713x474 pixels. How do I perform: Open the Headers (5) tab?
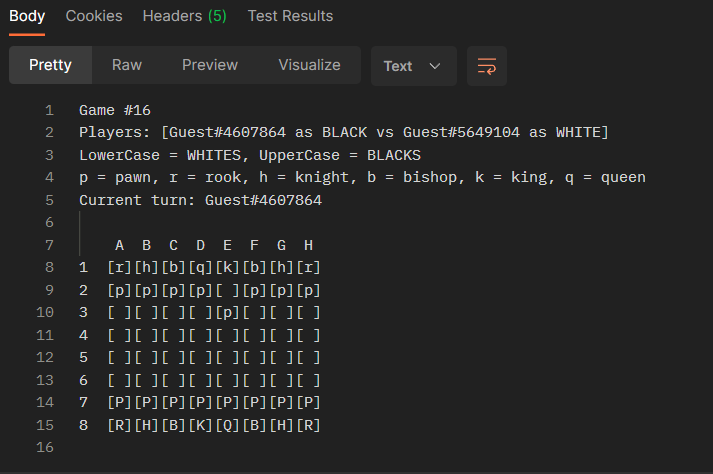[184, 16]
